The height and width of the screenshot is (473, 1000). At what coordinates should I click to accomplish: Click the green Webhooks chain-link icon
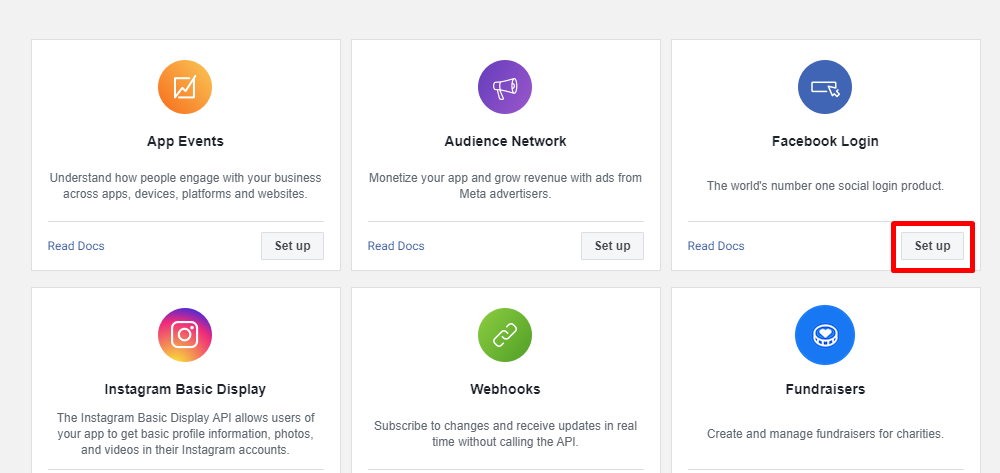click(x=505, y=335)
